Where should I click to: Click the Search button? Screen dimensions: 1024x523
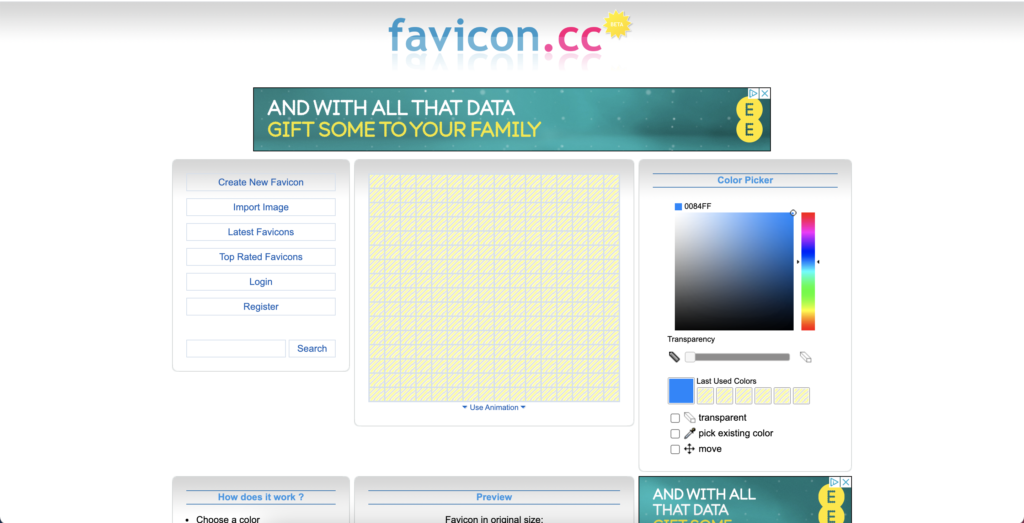click(x=312, y=349)
